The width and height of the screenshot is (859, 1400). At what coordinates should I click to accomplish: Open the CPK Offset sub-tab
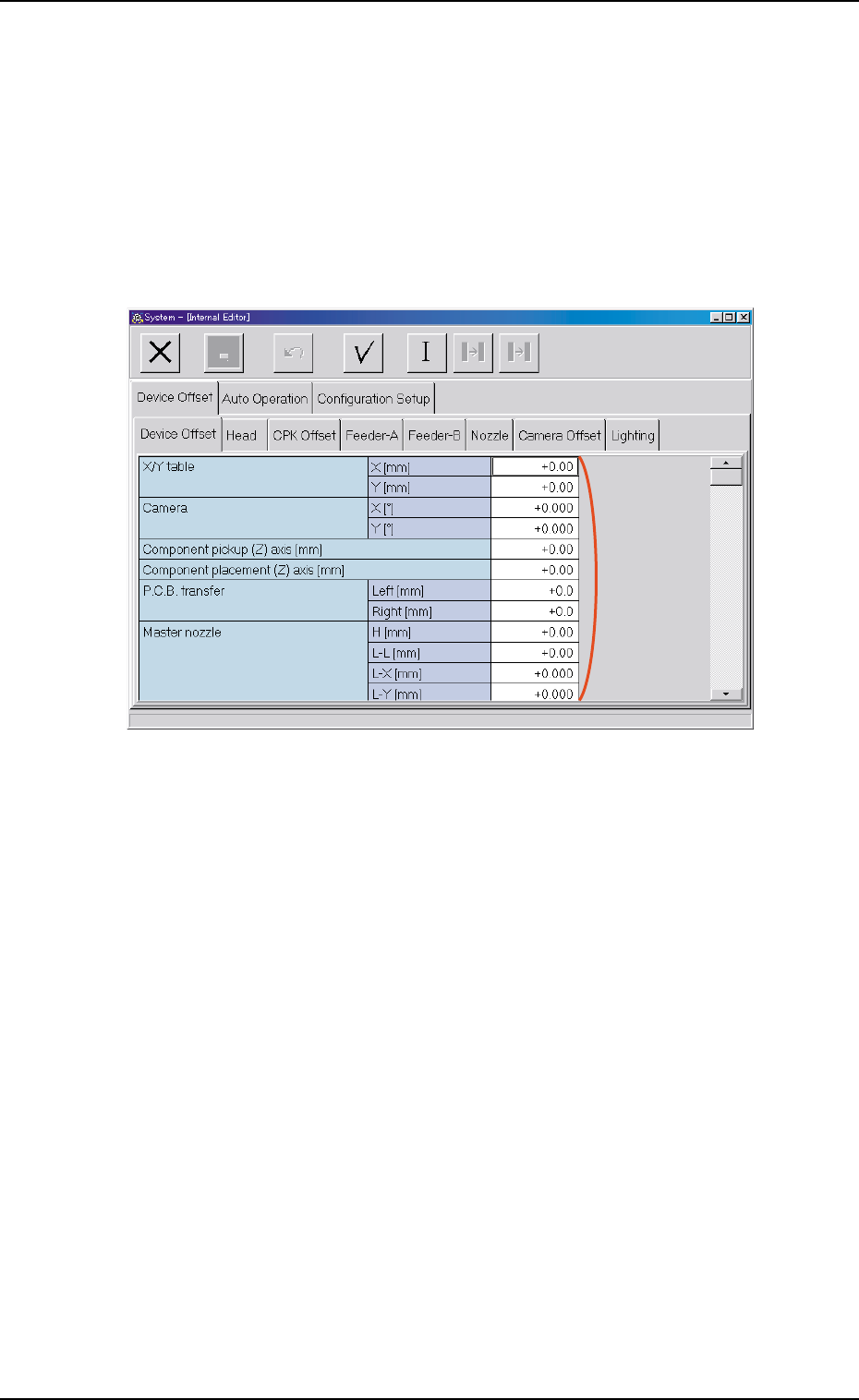click(x=304, y=436)
